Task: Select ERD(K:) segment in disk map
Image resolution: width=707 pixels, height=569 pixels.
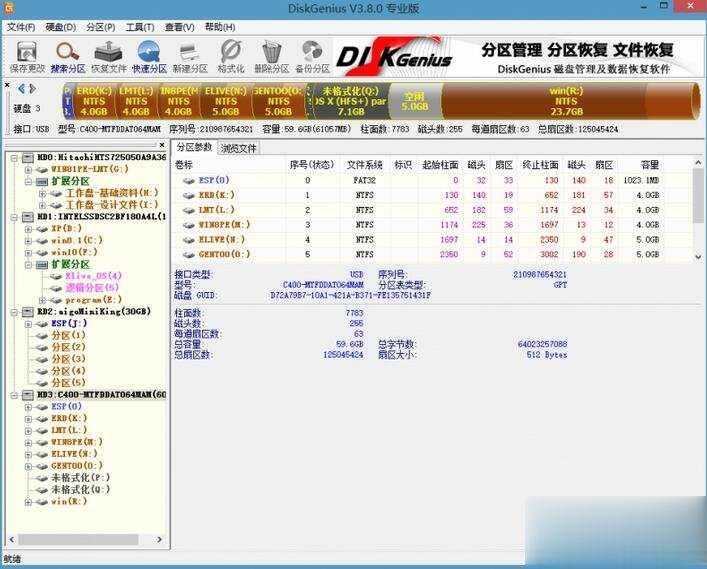Action: click(x=94, y=101)
